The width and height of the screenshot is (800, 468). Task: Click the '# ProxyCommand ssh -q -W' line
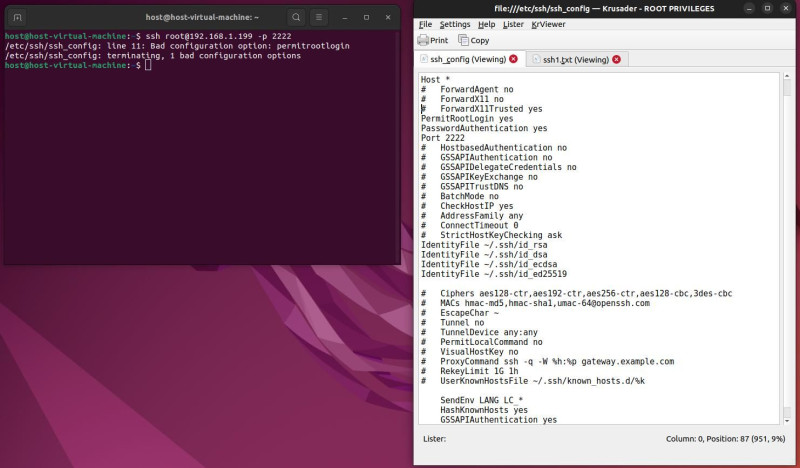547,361
